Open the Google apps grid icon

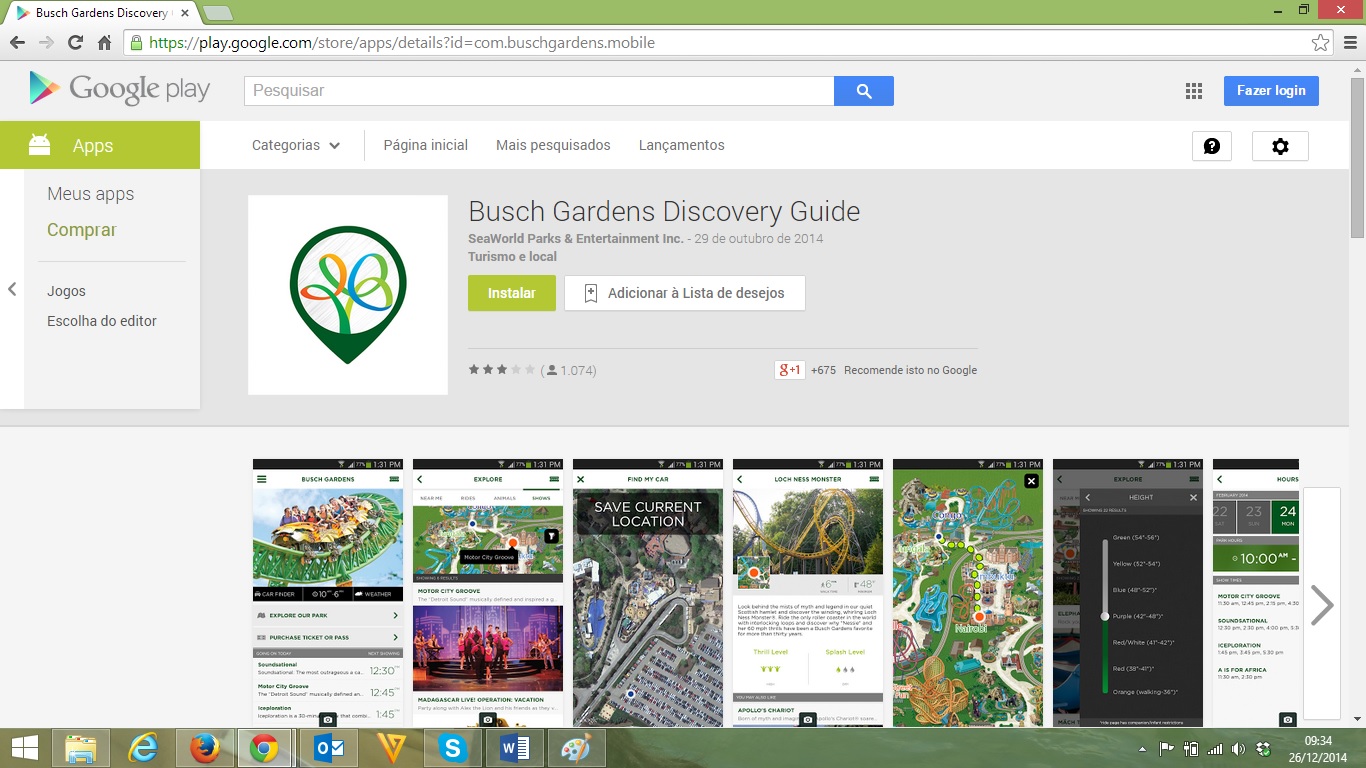click(x=1193, y=91)
